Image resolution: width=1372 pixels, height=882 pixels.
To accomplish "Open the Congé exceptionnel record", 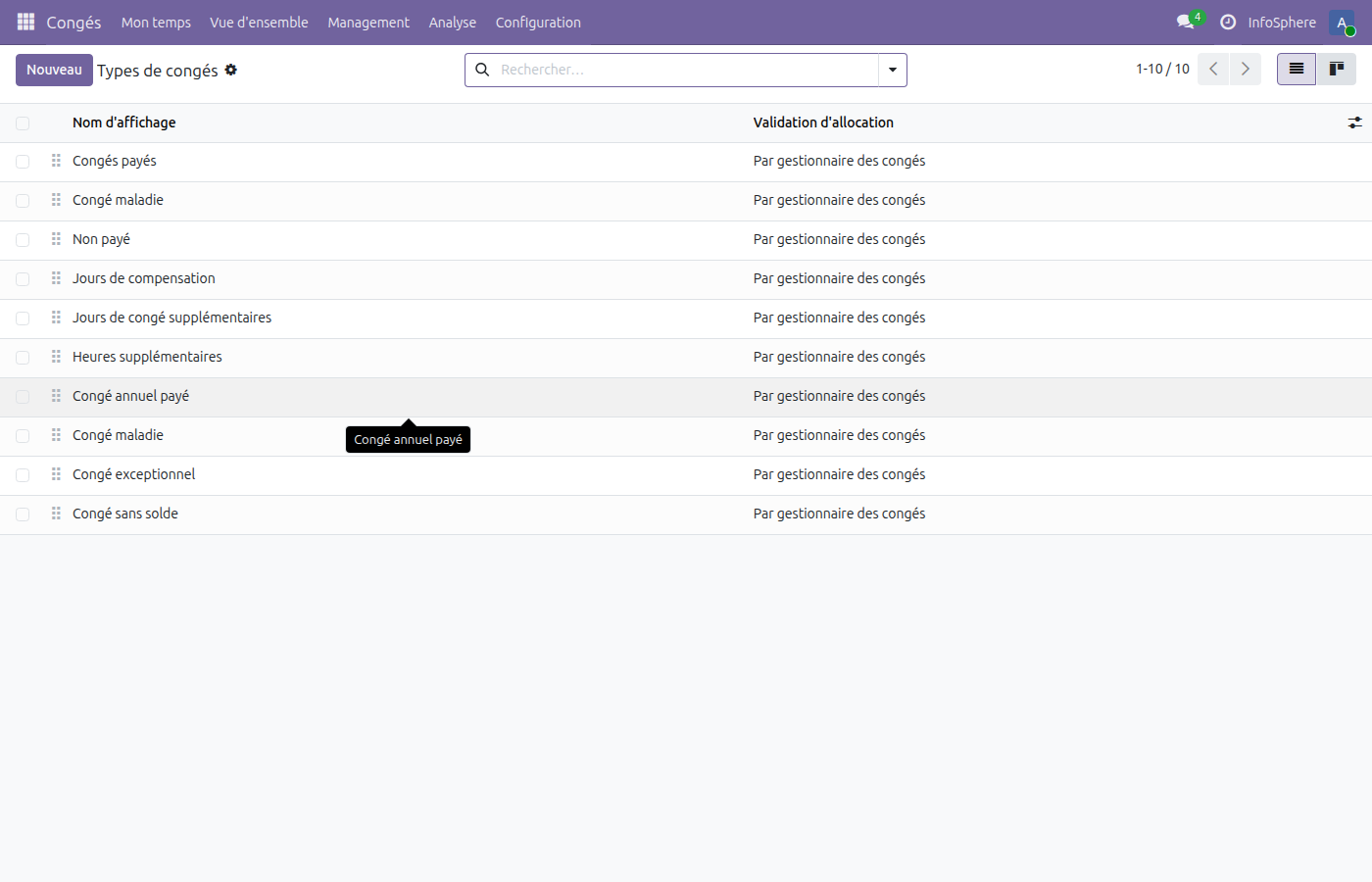I will coord(134,474).
